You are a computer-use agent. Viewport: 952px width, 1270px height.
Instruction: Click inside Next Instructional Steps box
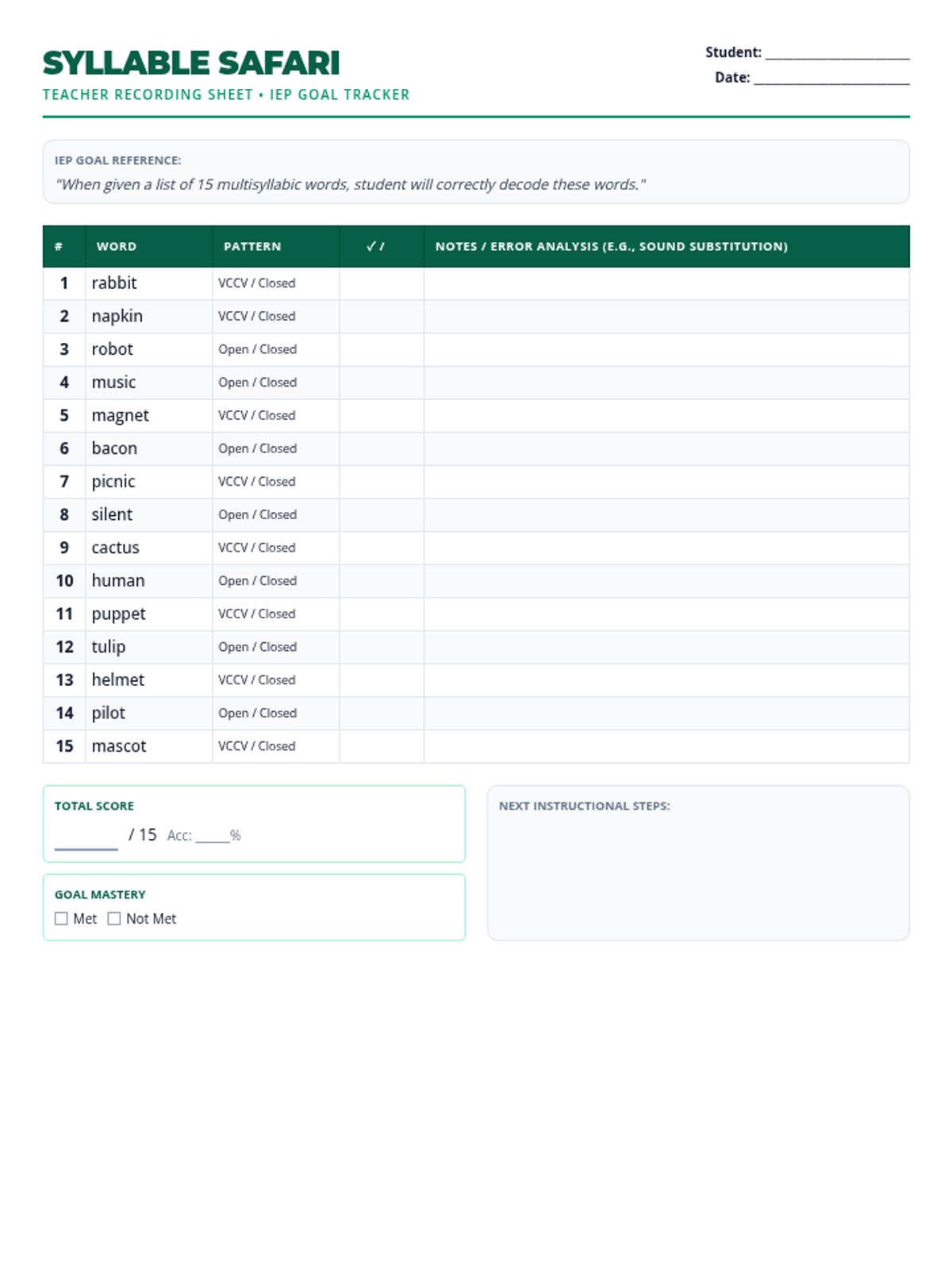click(x=698, y=873)
